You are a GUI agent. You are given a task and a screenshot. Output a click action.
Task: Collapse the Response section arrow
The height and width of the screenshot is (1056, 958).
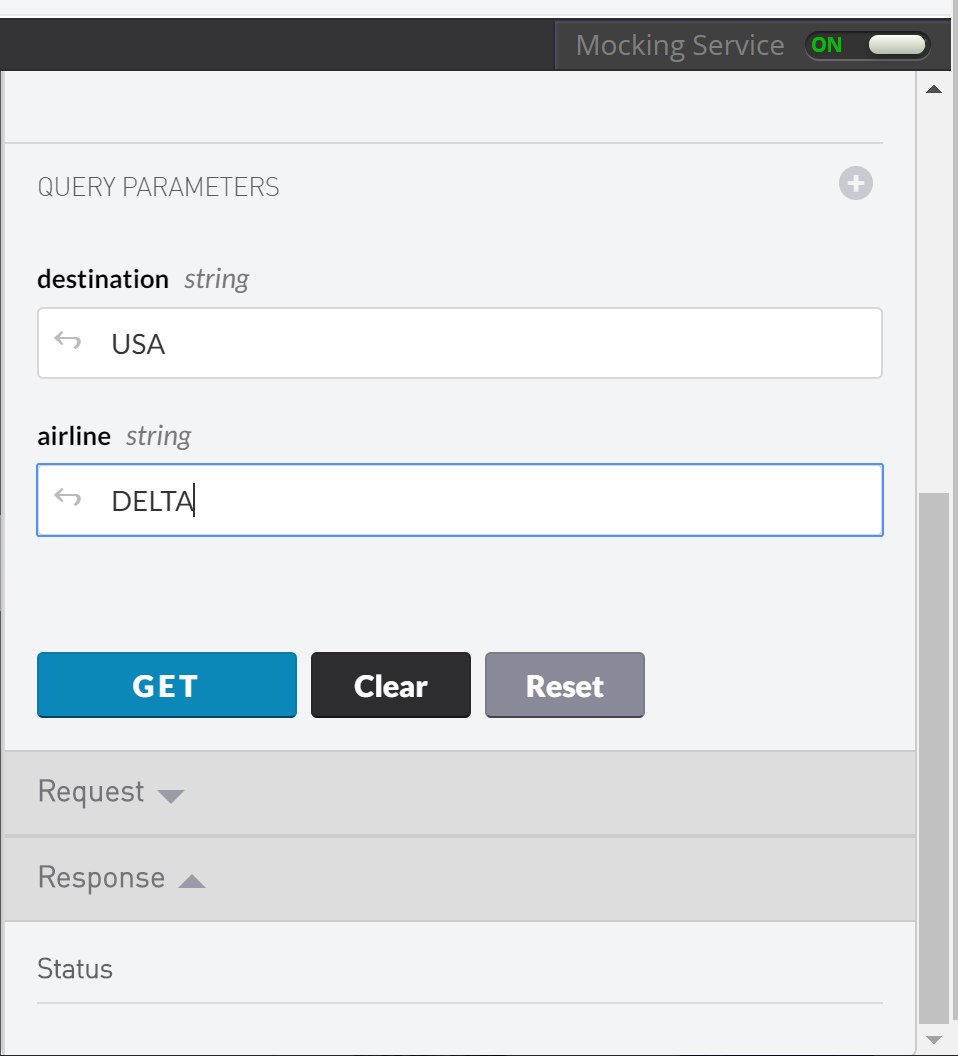(x=191, y=881)
